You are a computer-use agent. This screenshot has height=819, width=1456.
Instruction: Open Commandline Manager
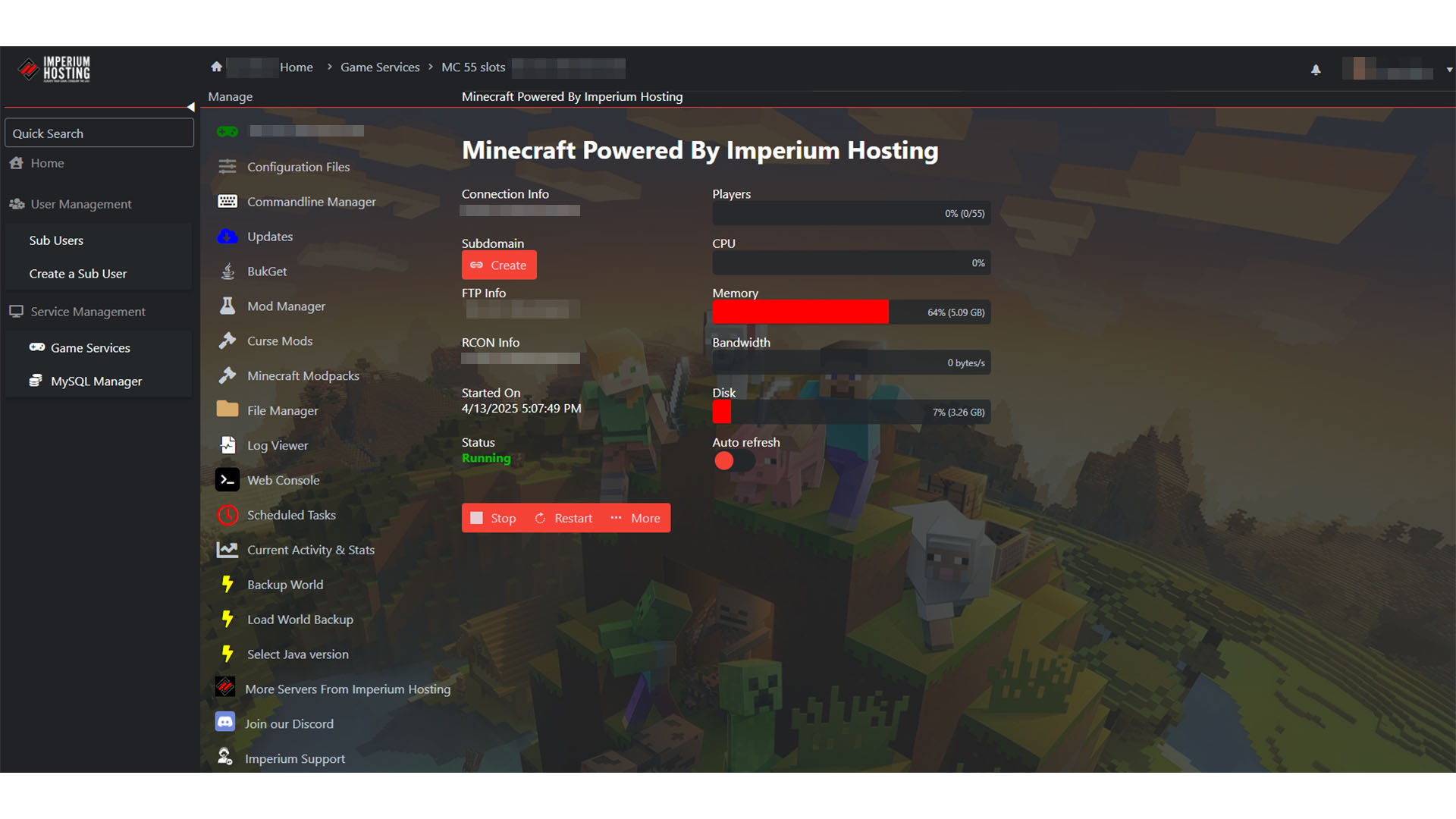(x=312, y=202)
